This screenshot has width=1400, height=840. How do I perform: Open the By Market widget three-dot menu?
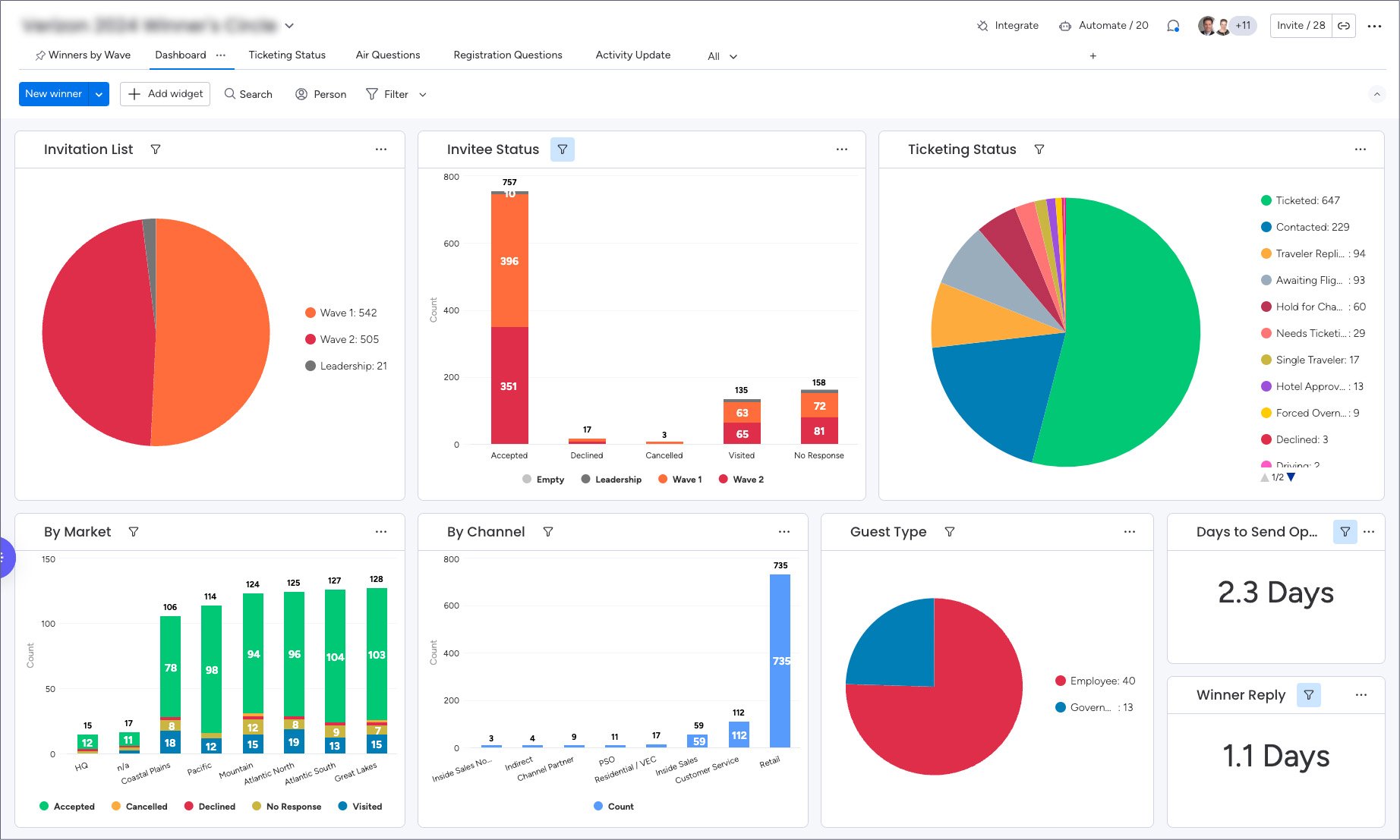point(381,532)
